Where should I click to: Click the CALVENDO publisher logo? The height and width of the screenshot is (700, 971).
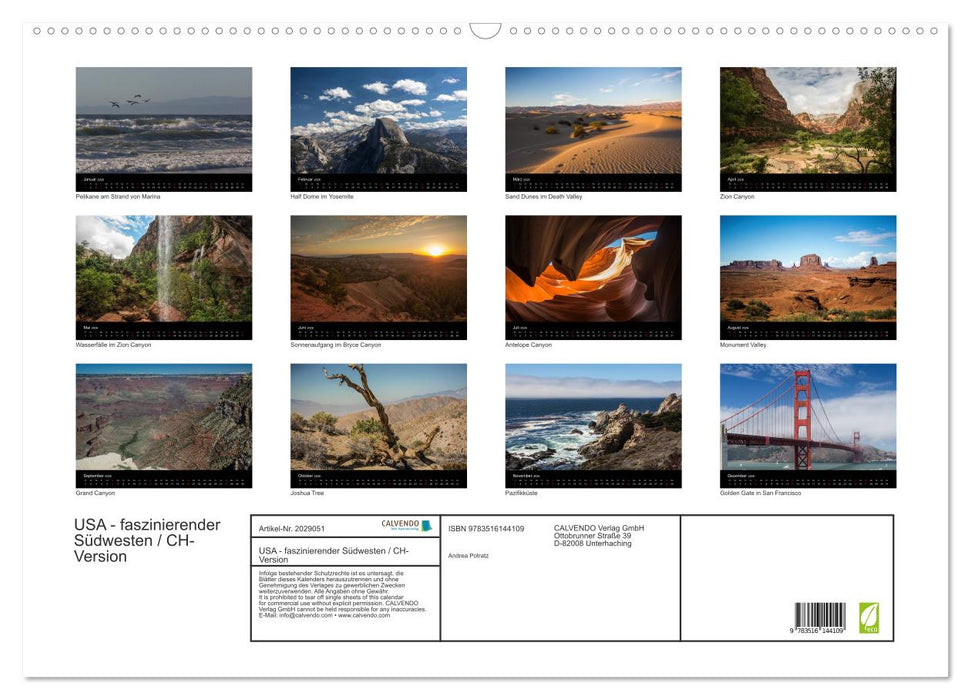click(x=405, y=523)
